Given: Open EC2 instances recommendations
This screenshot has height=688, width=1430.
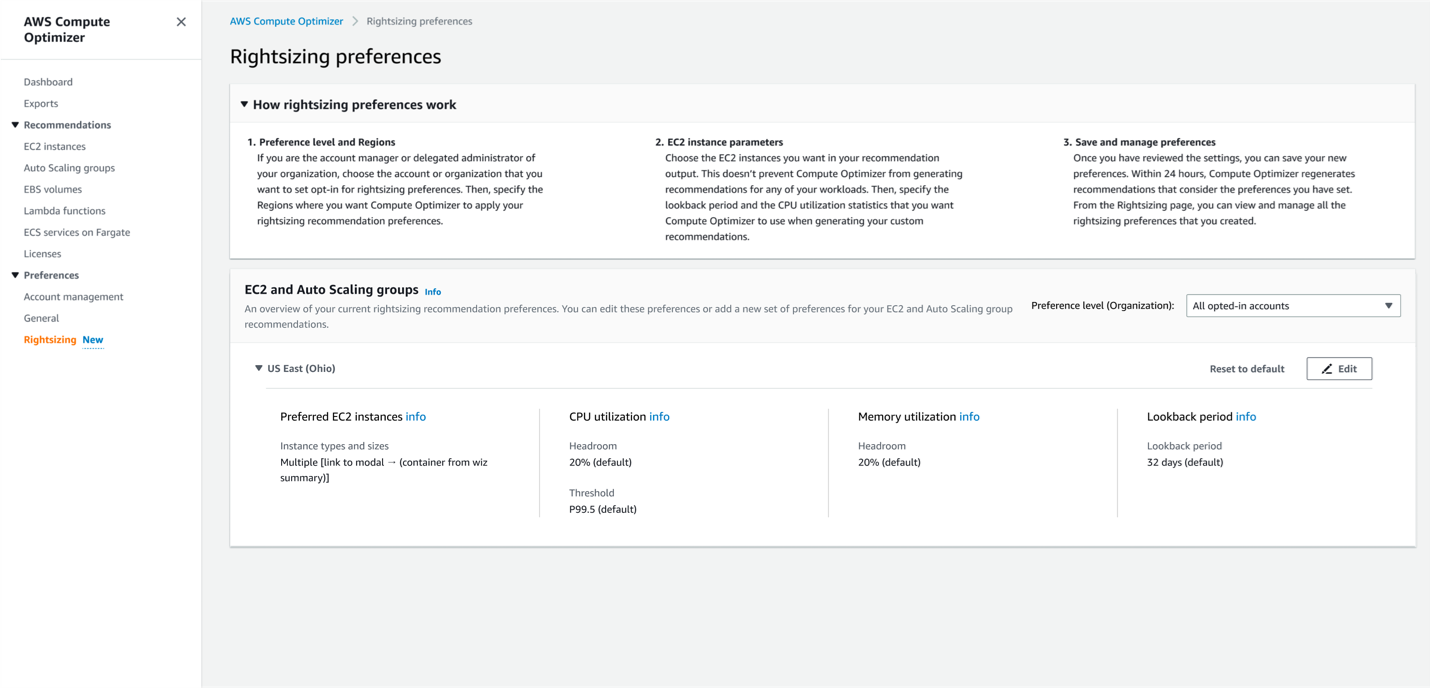Looking at the screenshot, I should (55, 146).
